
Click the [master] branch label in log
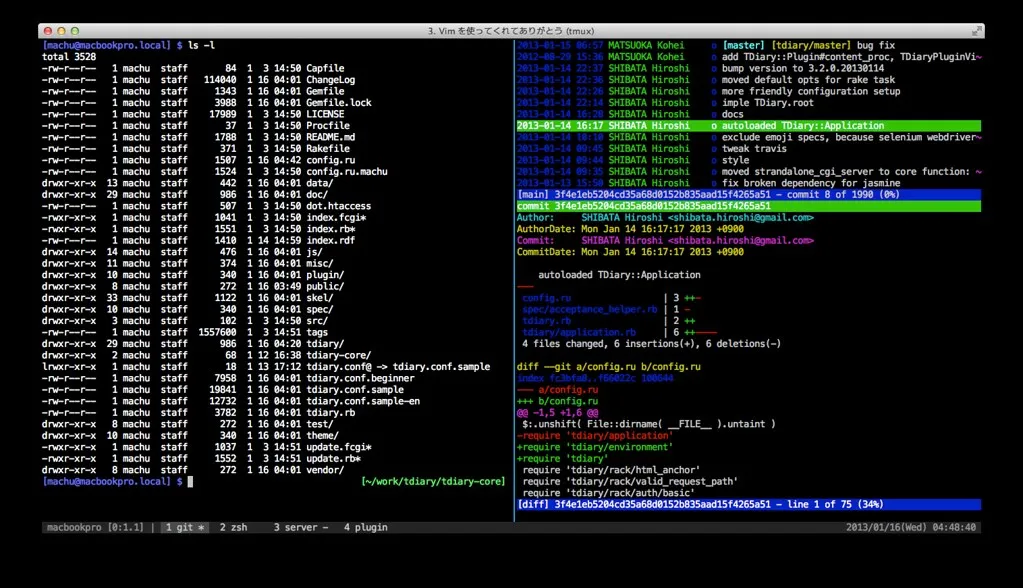(743, 45)
